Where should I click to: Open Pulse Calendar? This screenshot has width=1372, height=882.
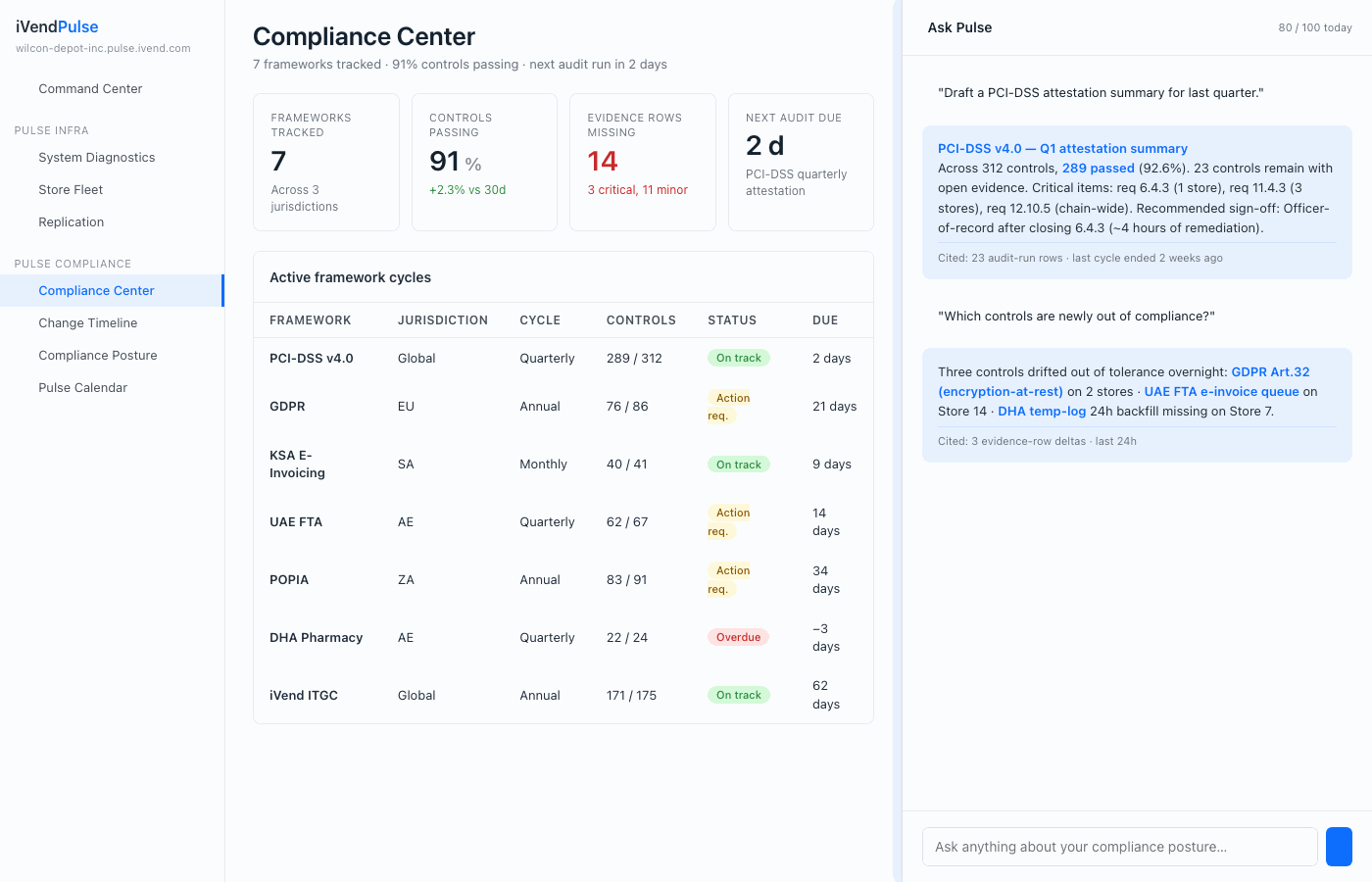pyautogui.click(x=82, y=387)
